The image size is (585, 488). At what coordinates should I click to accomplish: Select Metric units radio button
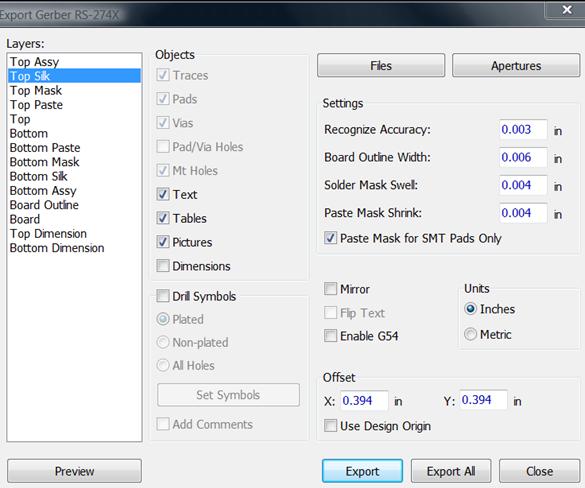(x=470, y=334)
